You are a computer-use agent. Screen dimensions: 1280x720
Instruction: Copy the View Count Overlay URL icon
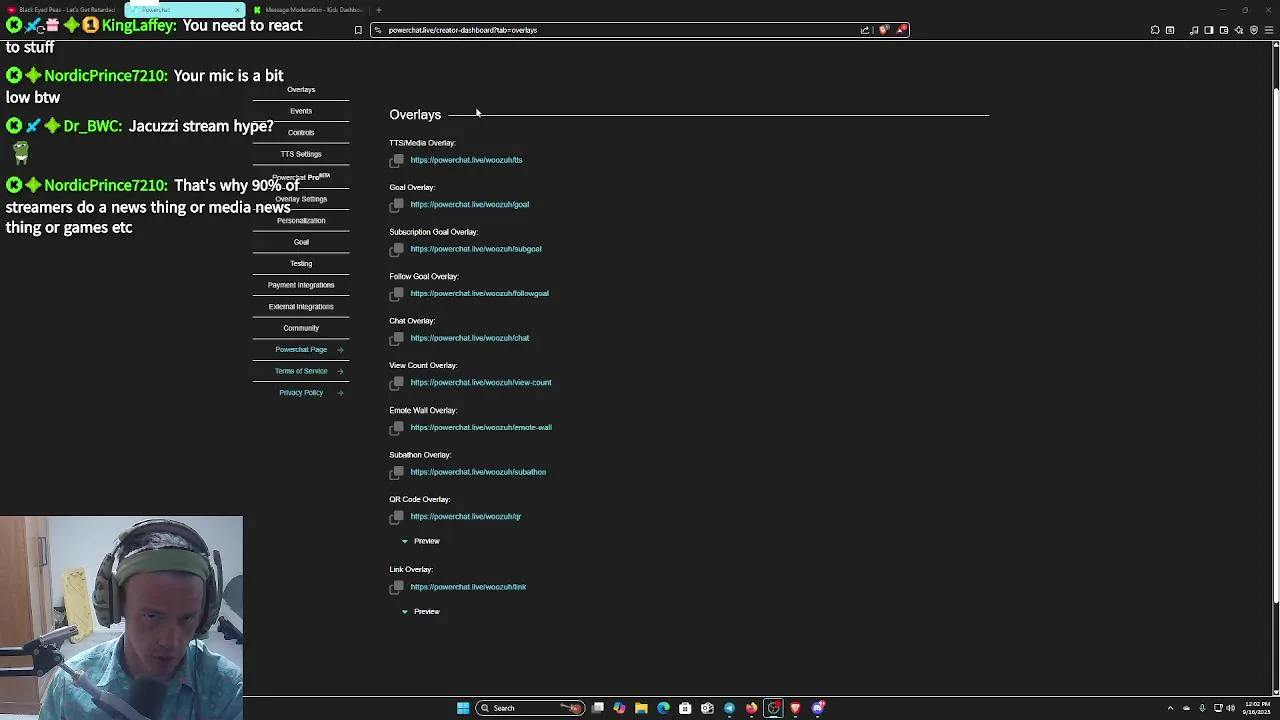(397, 383)
